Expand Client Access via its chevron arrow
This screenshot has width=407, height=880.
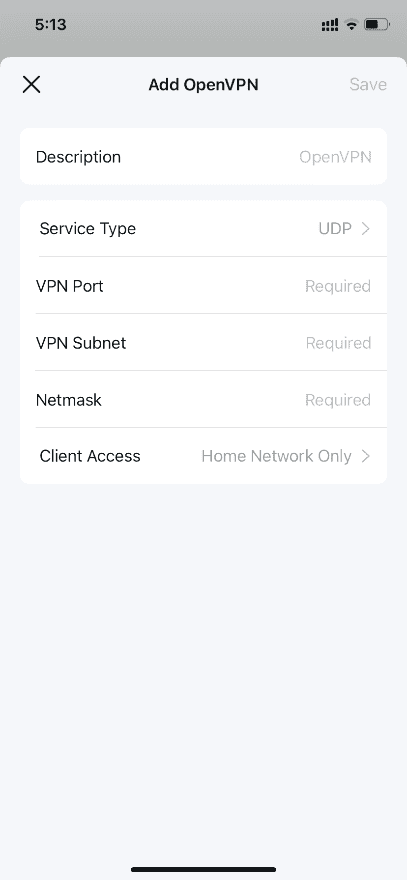(365, 456)
